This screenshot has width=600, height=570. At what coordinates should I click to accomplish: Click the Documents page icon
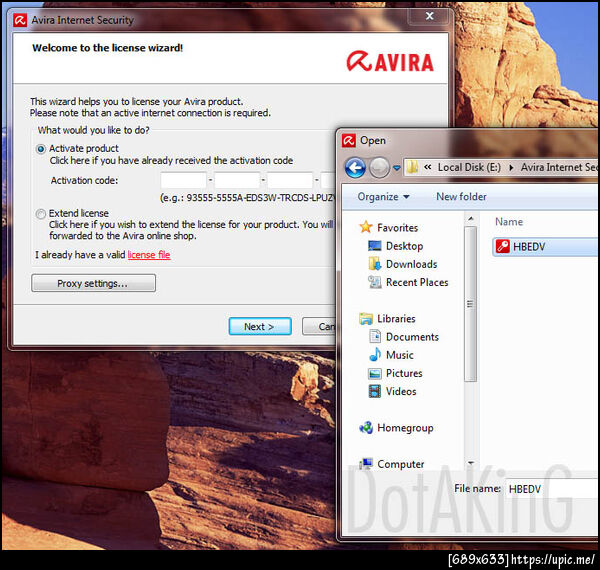(375, 337)
